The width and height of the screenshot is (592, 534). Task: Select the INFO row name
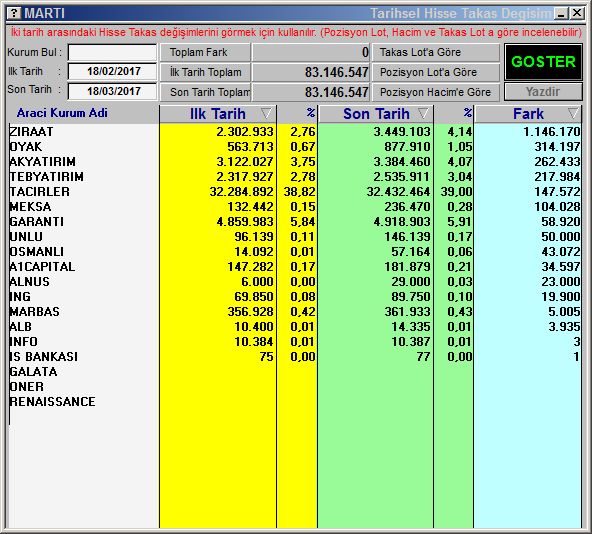tap(24, 341)
